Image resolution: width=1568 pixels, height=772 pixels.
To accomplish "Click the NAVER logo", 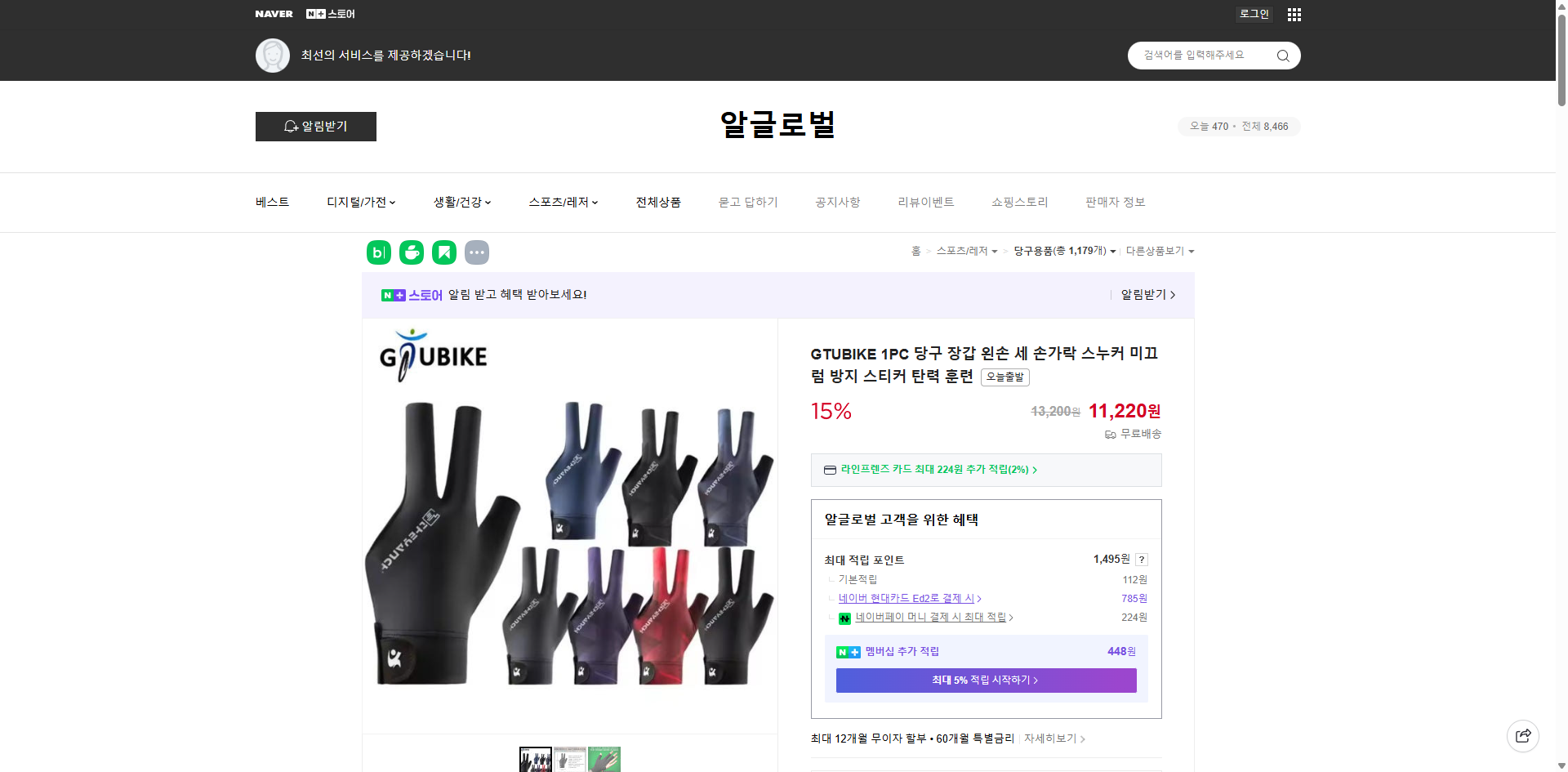I will 274,14.
